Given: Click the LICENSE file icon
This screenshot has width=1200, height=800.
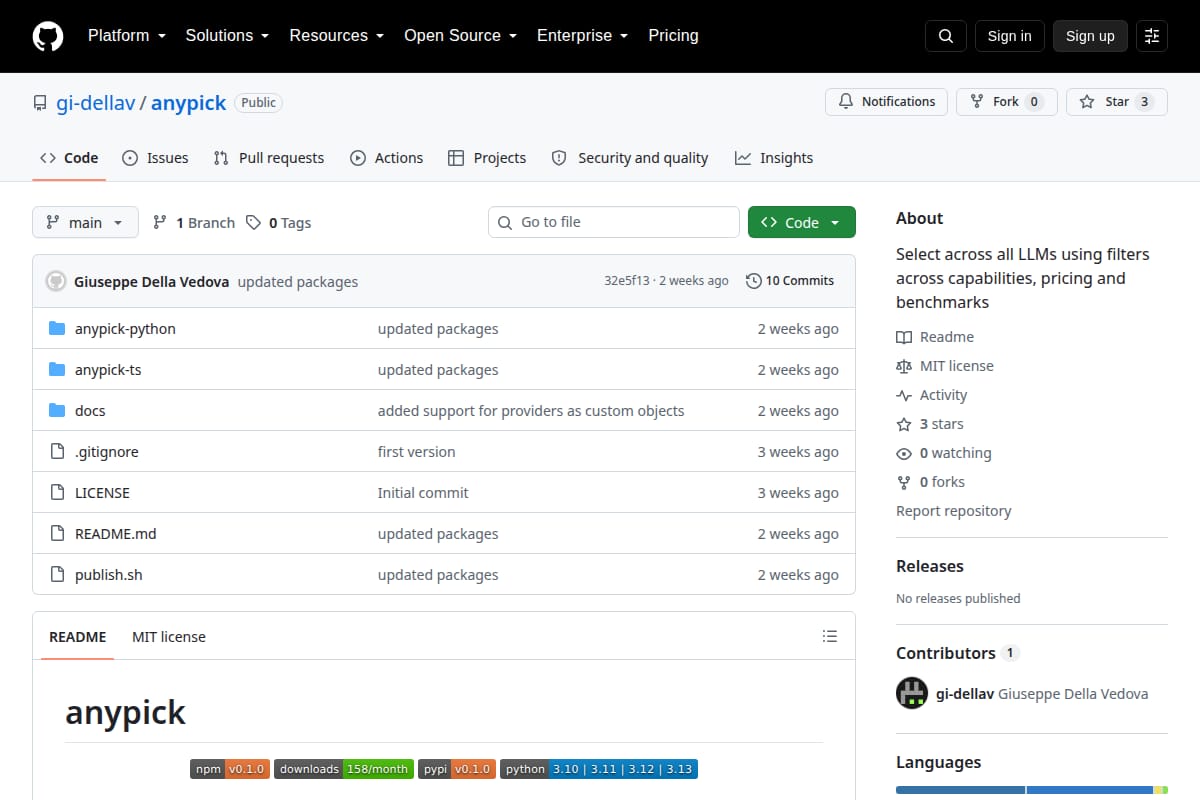Looking at the screenshot, I should (57, 493).
